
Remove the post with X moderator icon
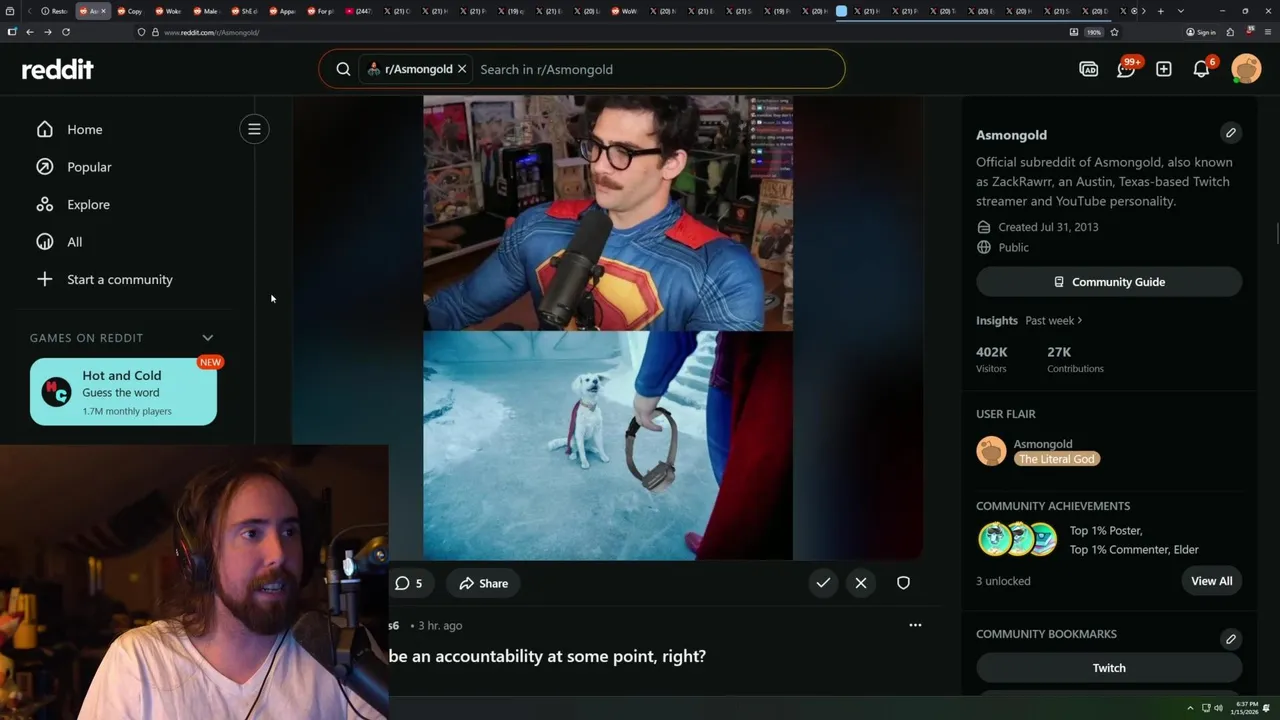[x=861, y=583]
